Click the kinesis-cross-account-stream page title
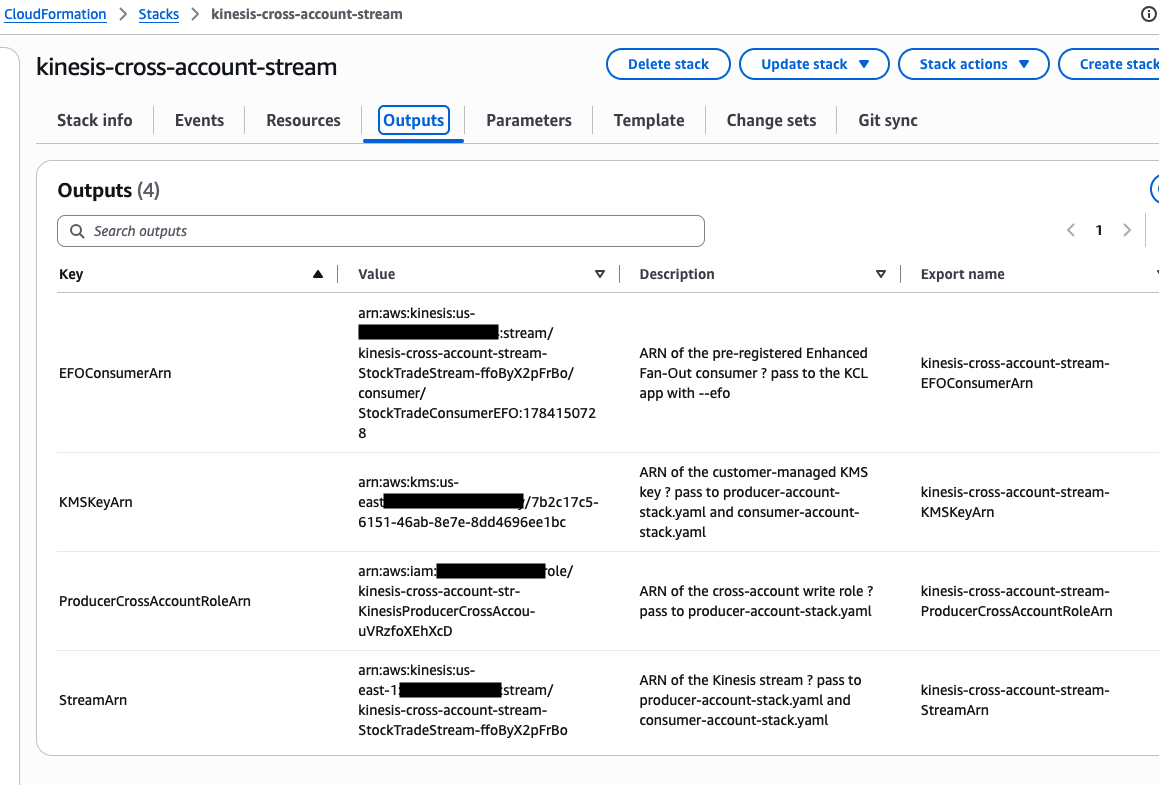This screenshot has width=1159, height=785. point(186,67)
